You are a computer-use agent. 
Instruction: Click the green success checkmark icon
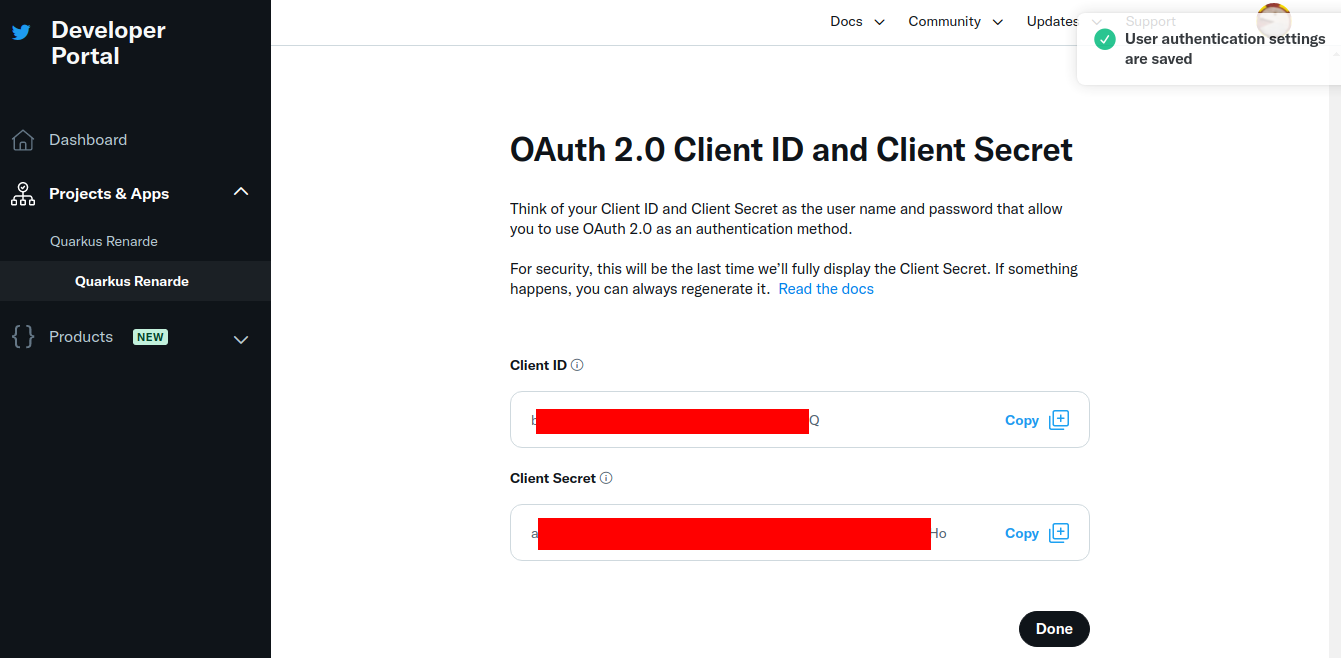coord(1104,39)
